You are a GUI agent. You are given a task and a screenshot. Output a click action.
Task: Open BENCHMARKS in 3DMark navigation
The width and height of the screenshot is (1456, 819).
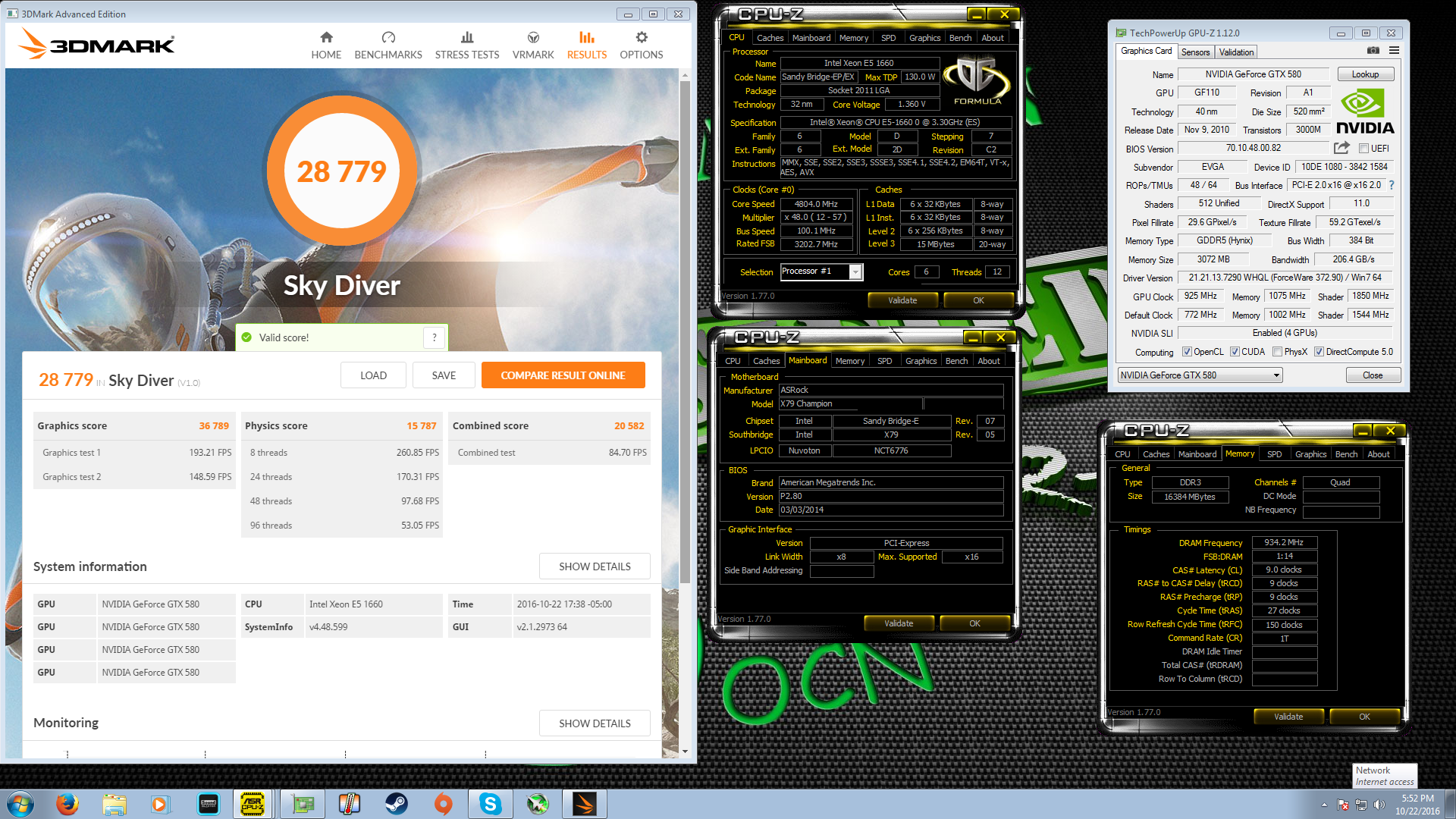(388, 45)
